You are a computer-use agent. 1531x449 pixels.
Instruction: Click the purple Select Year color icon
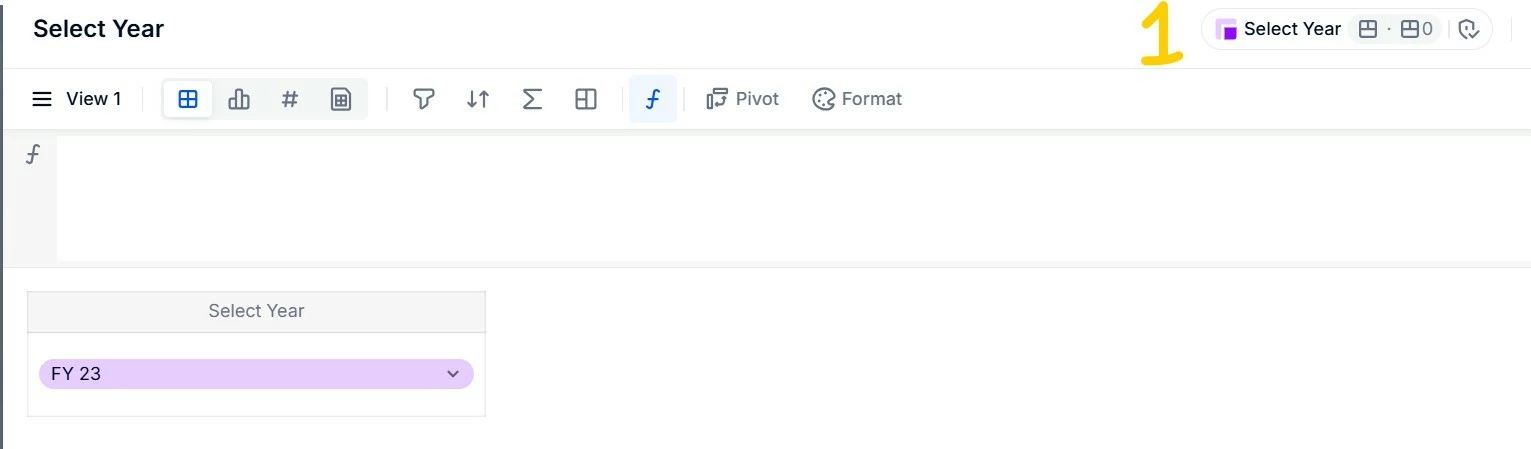click(x=1226, y=30)
